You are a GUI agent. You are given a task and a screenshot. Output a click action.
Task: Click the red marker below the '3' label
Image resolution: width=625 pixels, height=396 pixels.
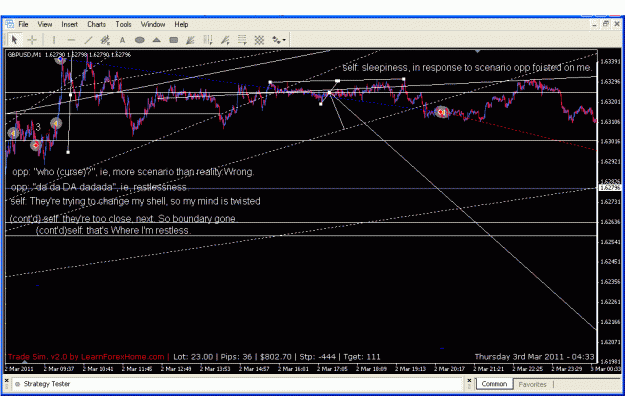pyautogui.click(x=36, y=145)
